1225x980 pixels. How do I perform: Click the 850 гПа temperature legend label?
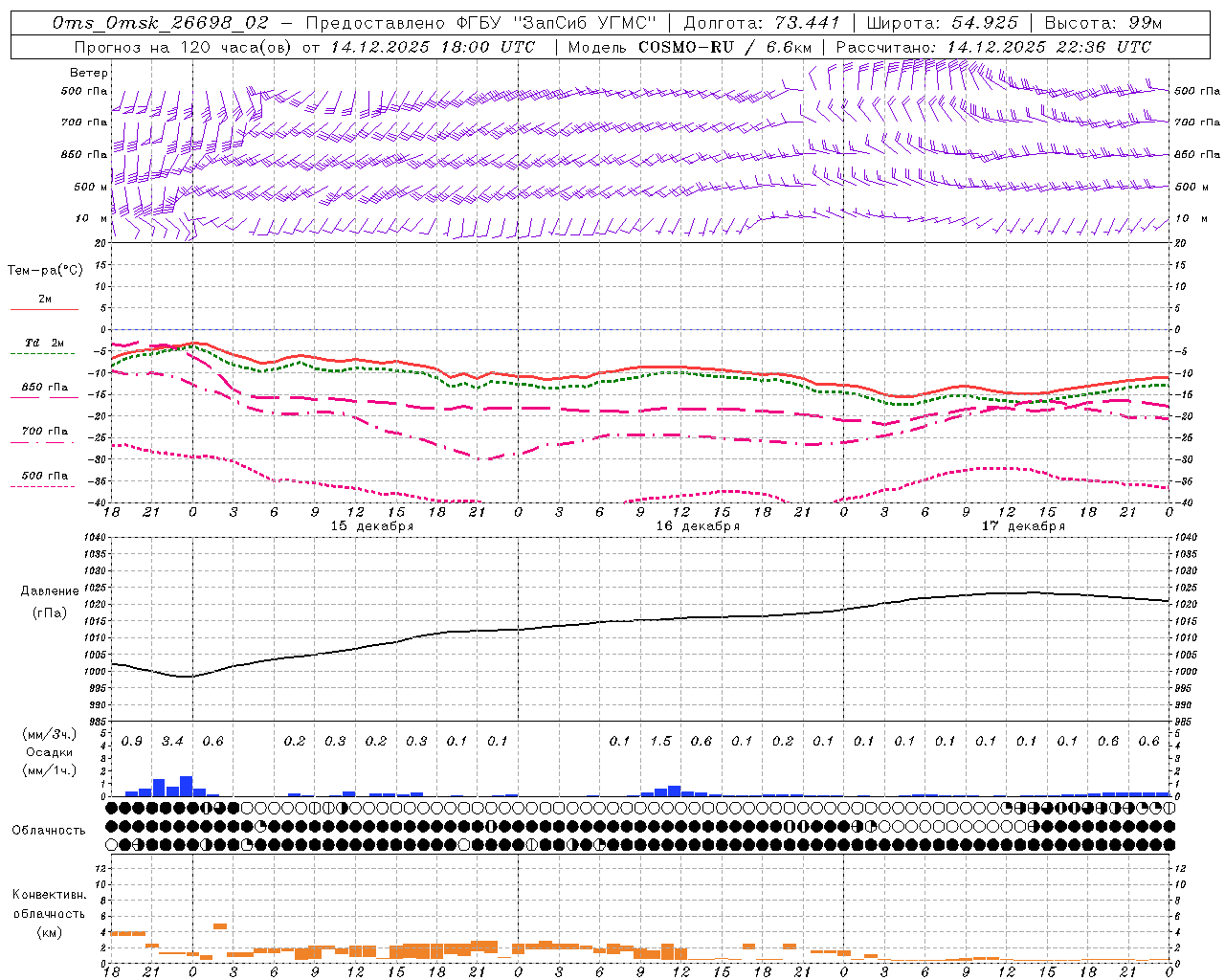[45, 388]
